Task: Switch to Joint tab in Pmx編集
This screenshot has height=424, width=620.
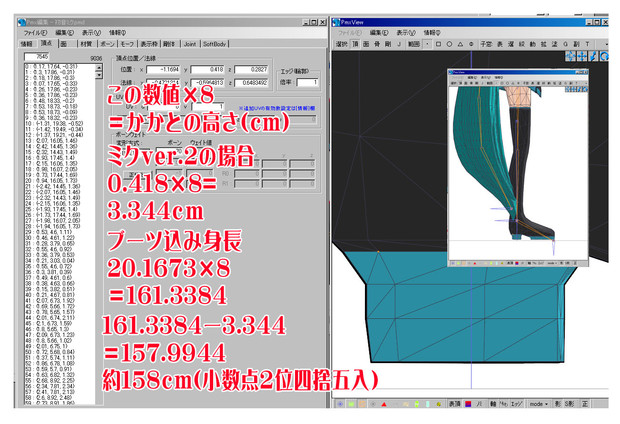Action: click(x=190, y=44)
